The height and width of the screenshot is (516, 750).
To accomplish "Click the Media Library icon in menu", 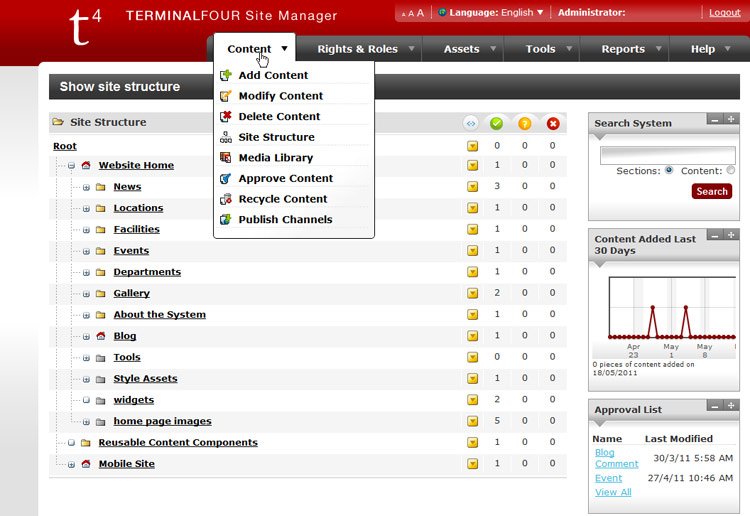I will click(x=226, y=158).
